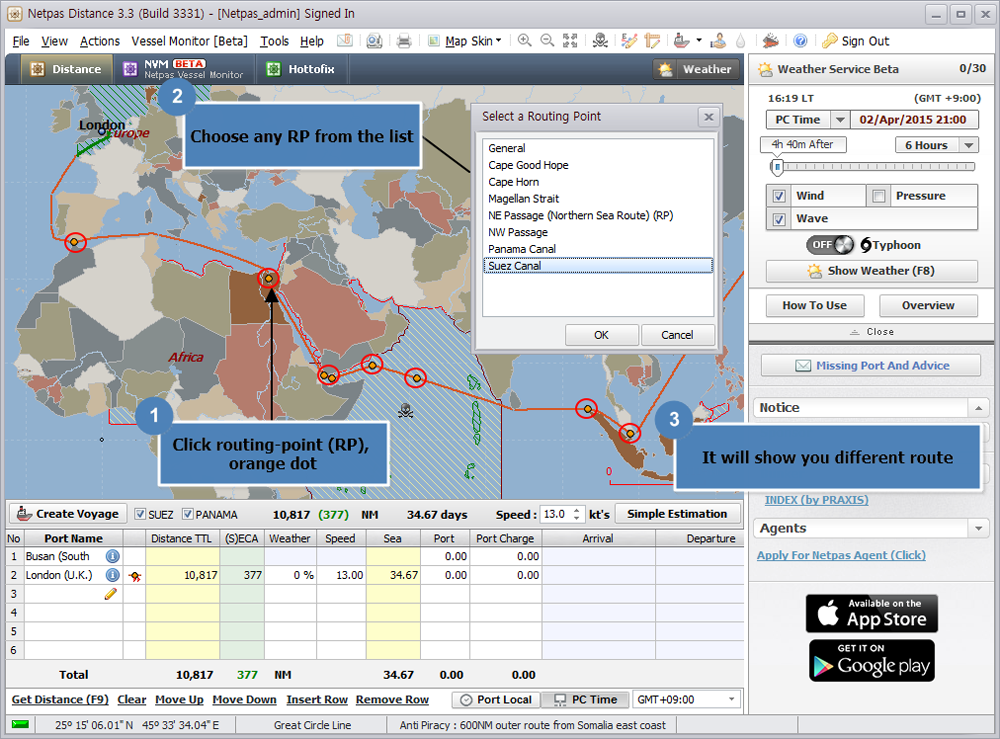
Task: Switch the Typhoon toggle on
Action: pyautogui.click(x=830, y=245)
